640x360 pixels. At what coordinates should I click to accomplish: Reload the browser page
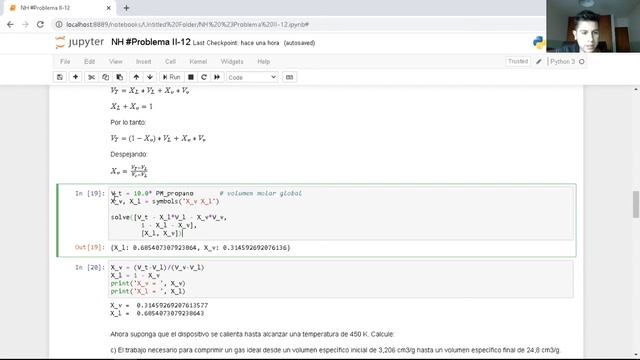tap(40, 24)
